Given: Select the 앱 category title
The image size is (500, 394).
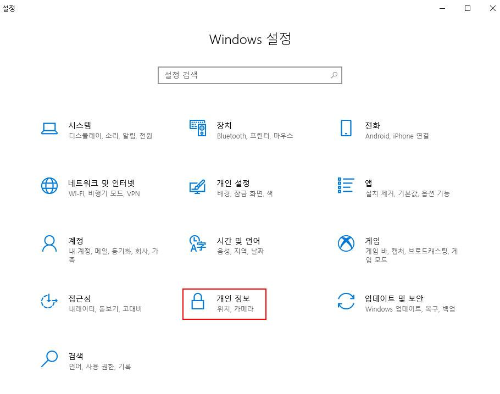Looking at the screenshot, I should point(368,183).
